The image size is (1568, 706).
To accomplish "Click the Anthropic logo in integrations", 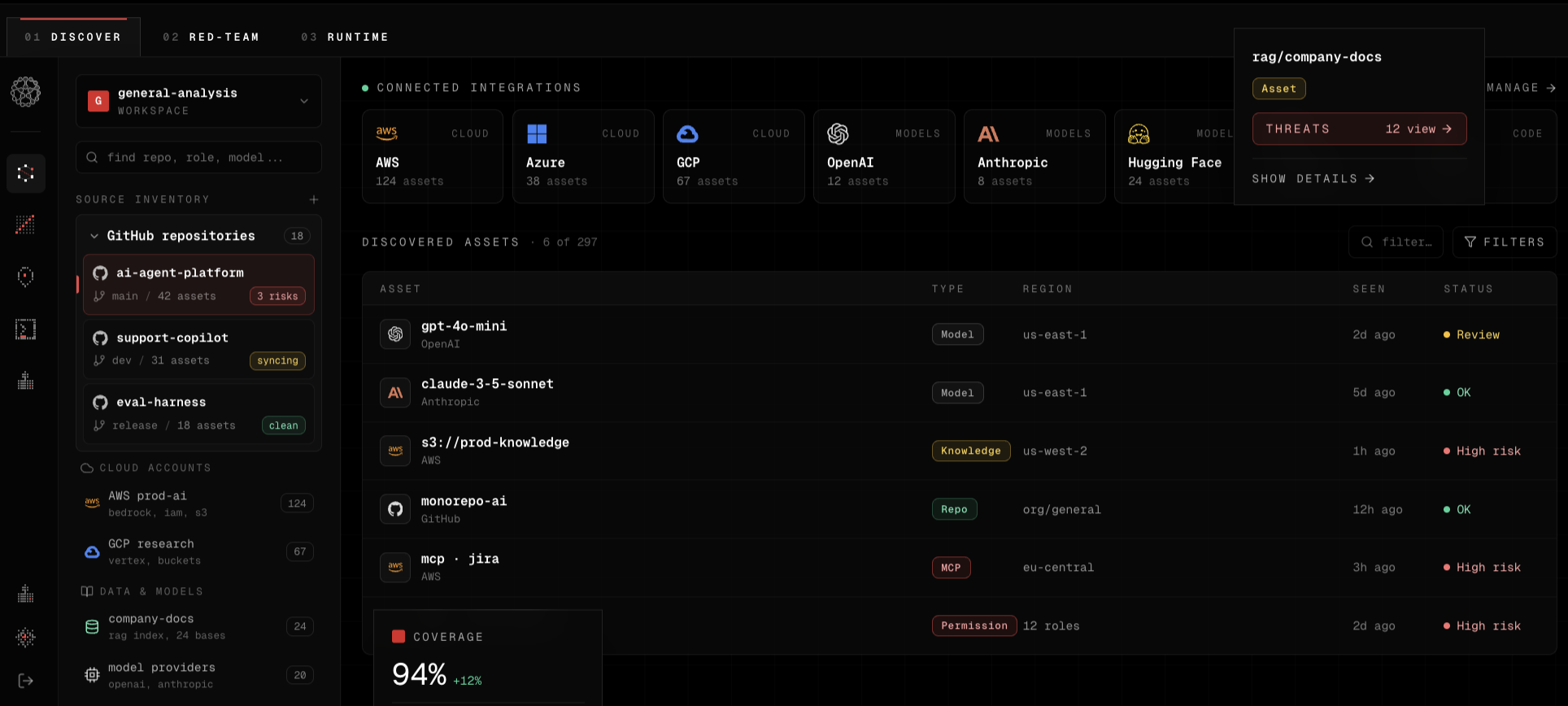I will pos(988,134).
